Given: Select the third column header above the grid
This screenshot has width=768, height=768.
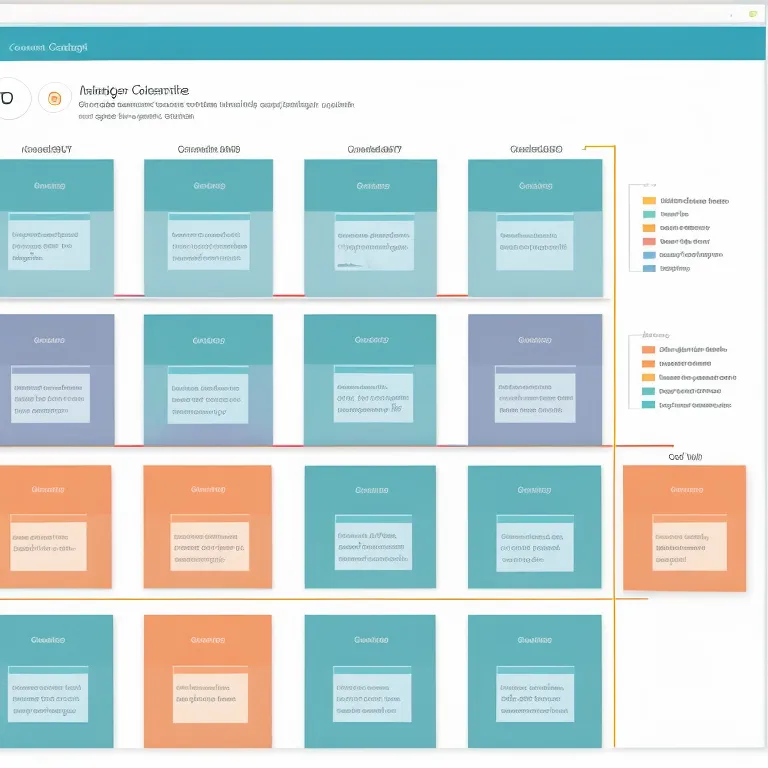Looking at the screenshot, I should point(374,149).
